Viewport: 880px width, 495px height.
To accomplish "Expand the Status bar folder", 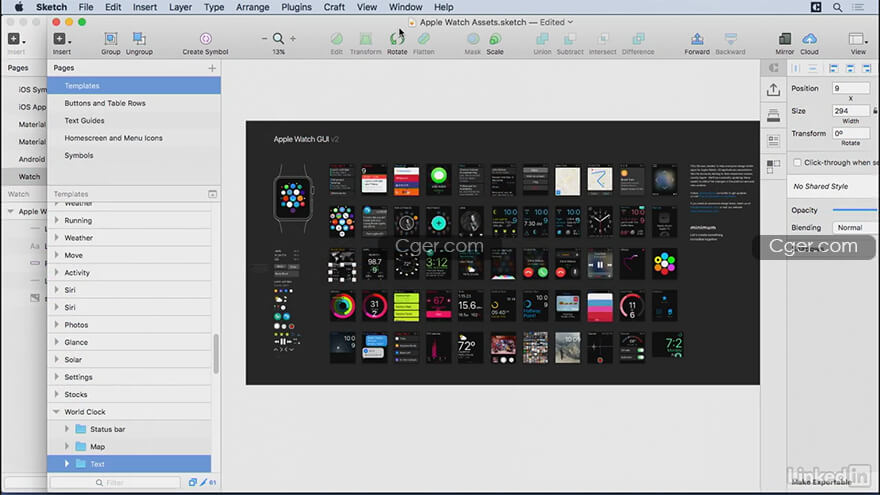I will [67, 429].
